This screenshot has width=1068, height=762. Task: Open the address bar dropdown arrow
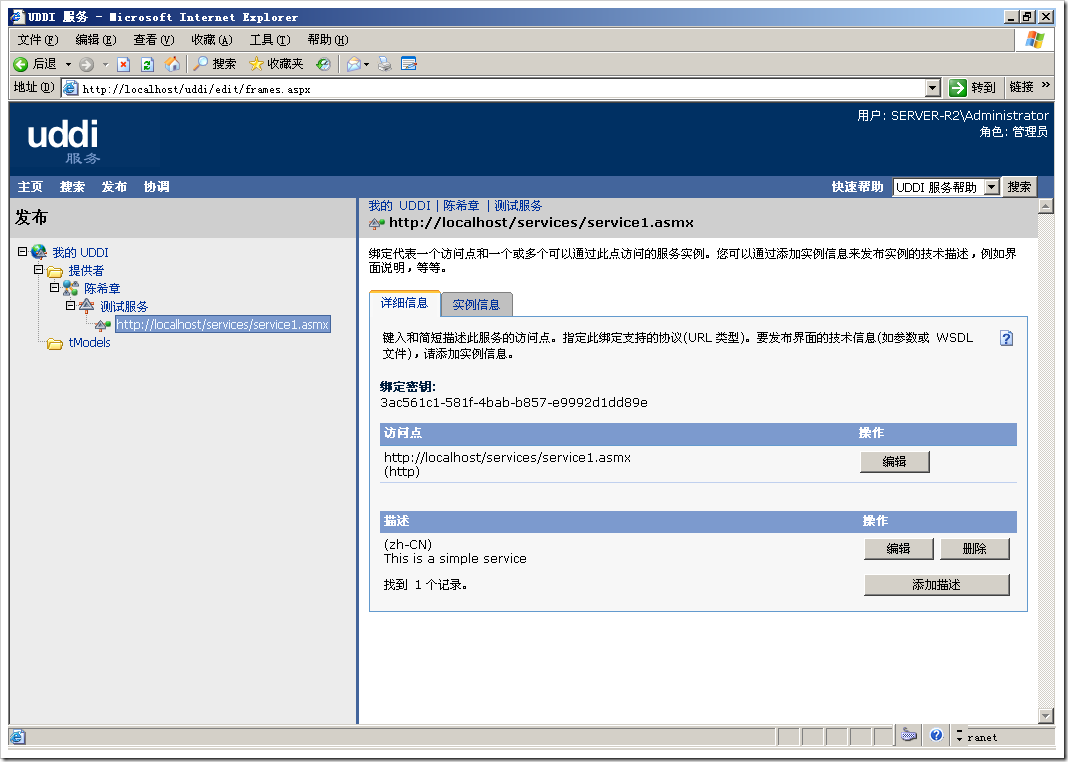(932, 88)
